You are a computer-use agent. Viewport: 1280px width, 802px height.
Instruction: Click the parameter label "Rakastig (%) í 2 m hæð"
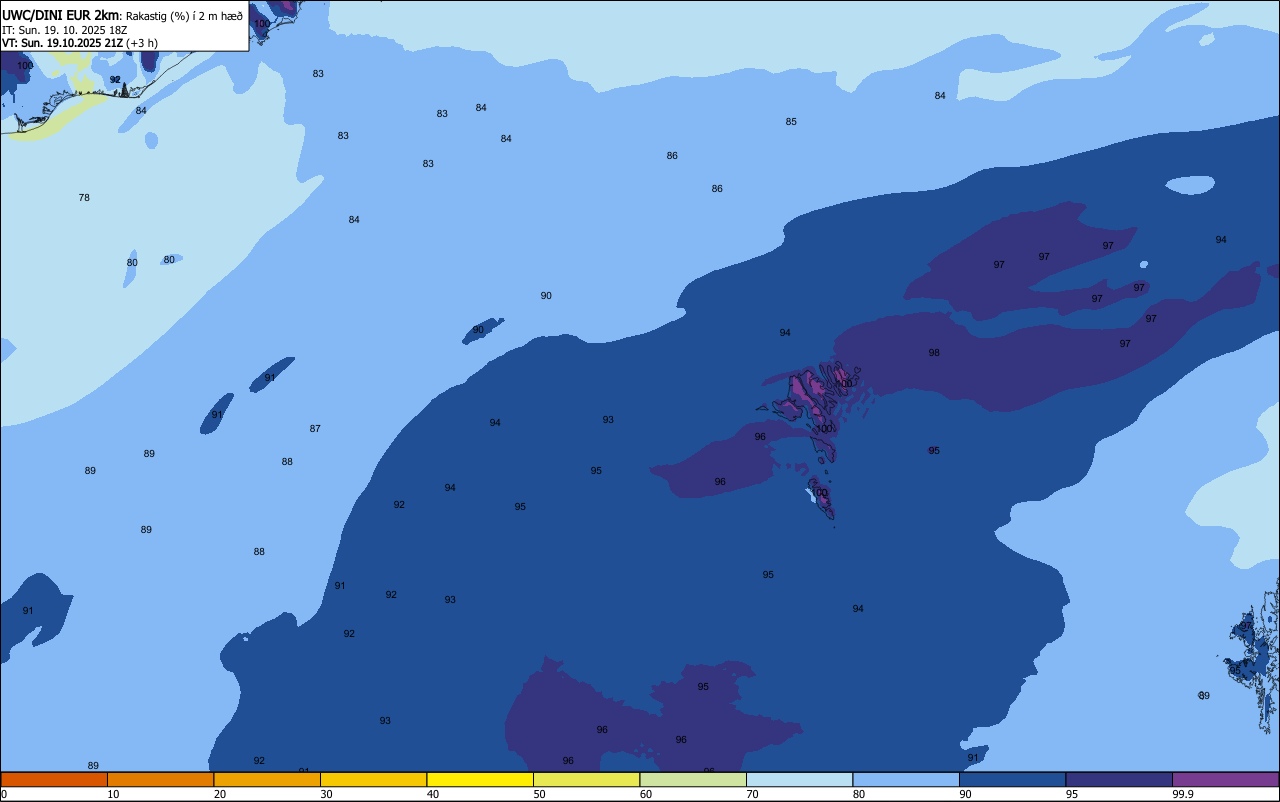coord(184,16)
